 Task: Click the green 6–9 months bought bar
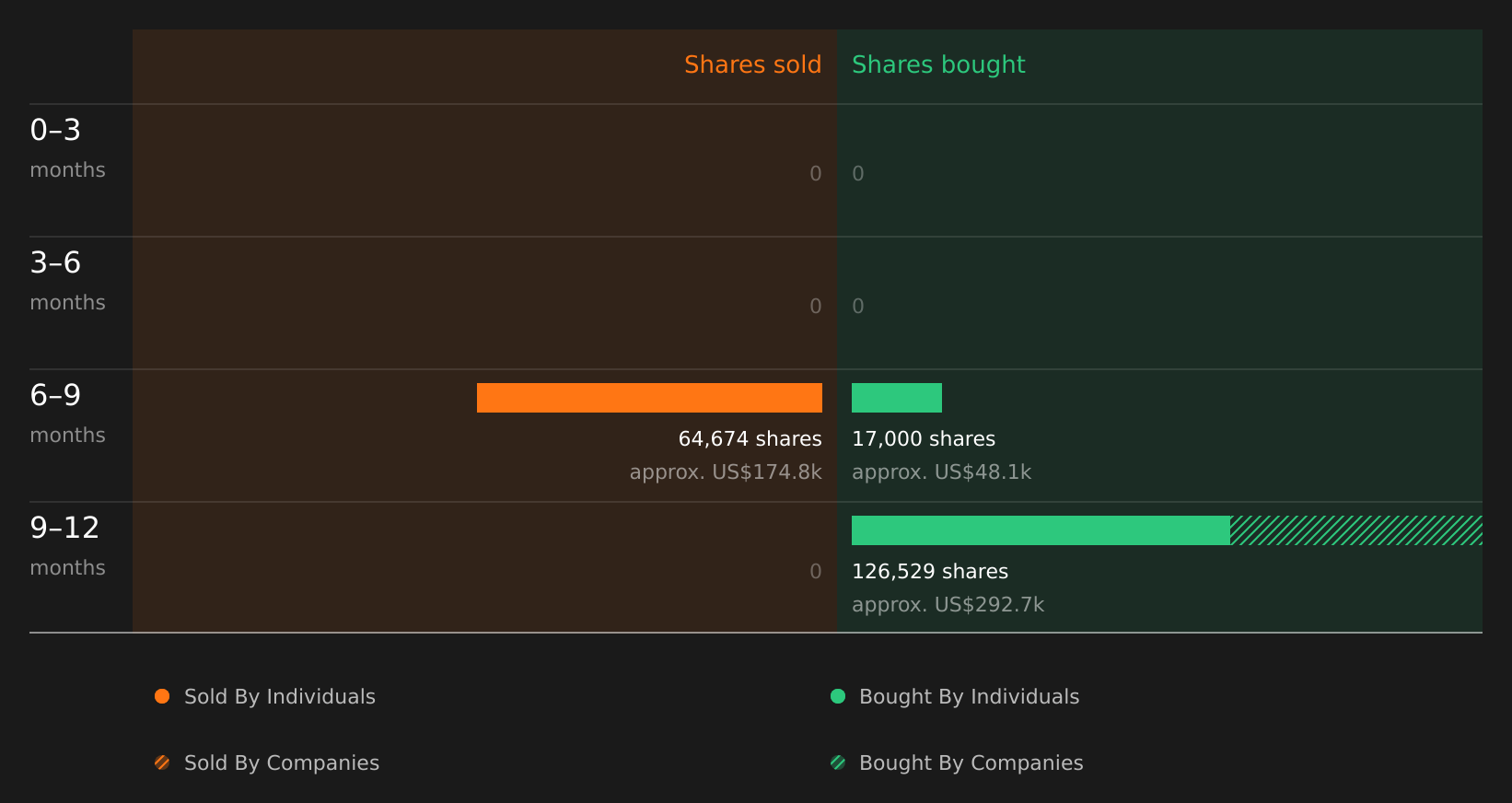[x=897, y=398]
